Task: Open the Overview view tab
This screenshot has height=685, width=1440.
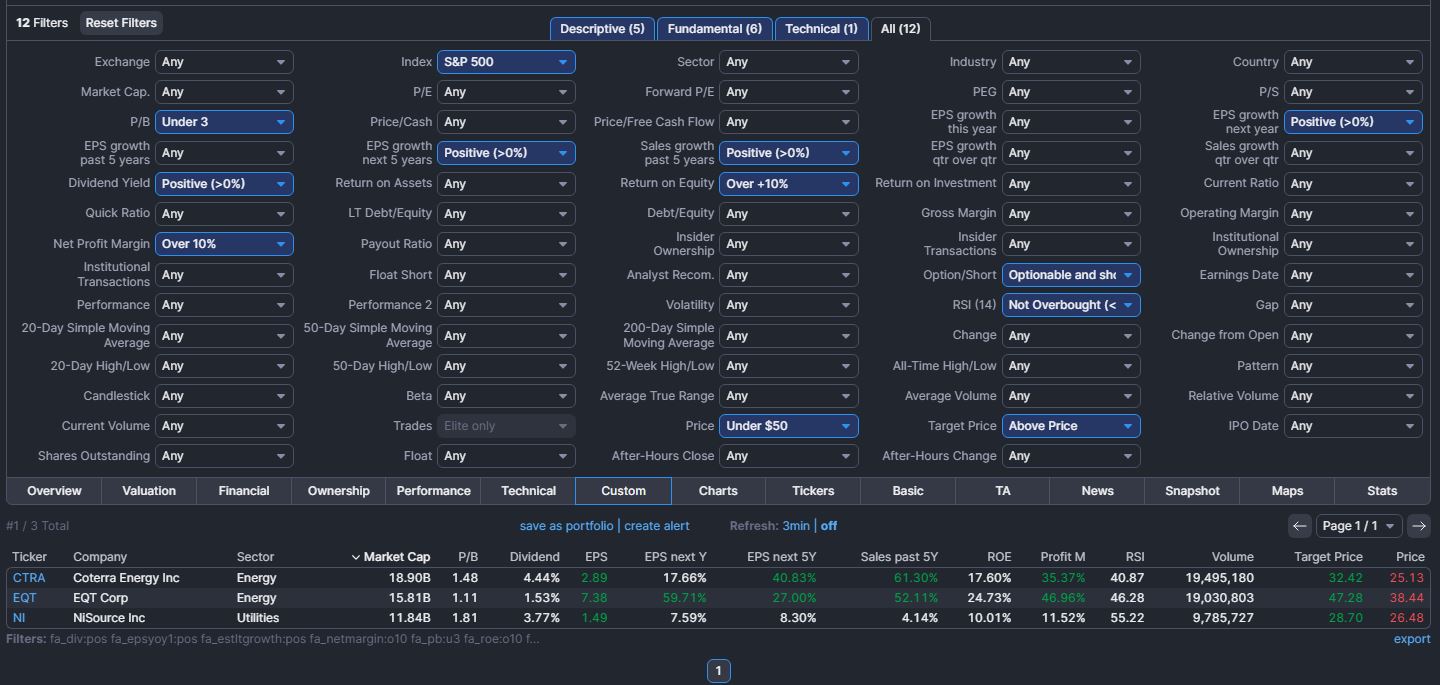Action: point(54,491)
